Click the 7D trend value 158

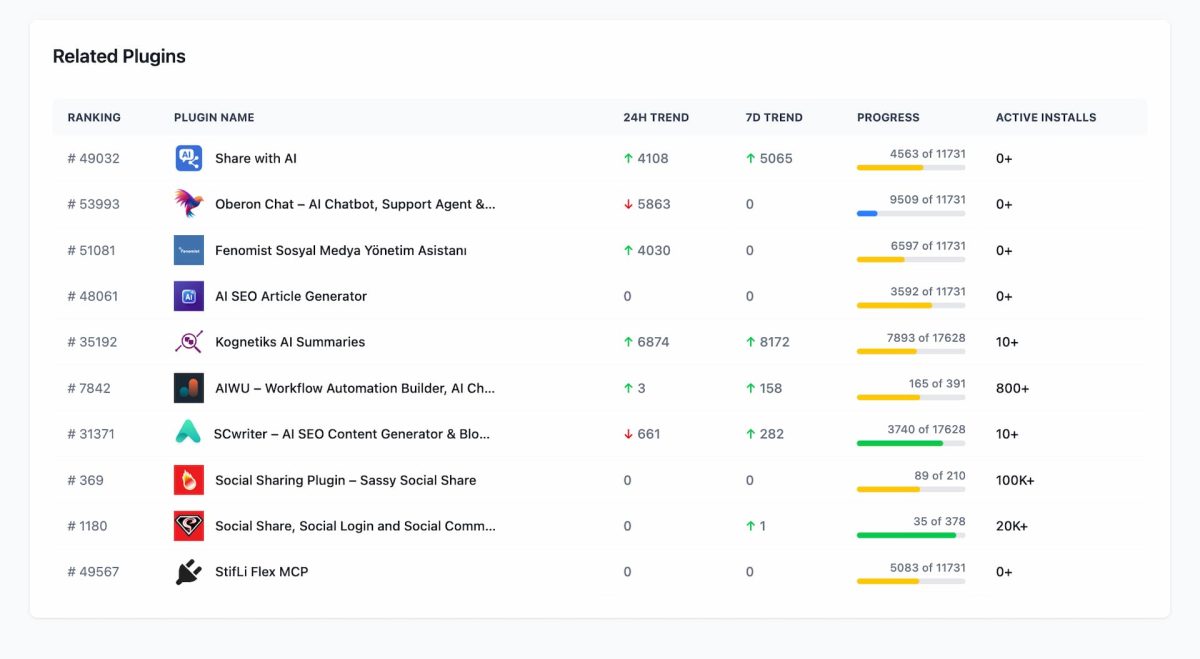[771, 388]
